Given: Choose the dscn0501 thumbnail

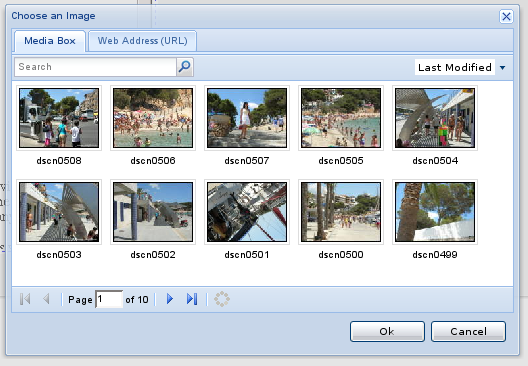Looking at the screenshot, I should (x=247, y=212).
